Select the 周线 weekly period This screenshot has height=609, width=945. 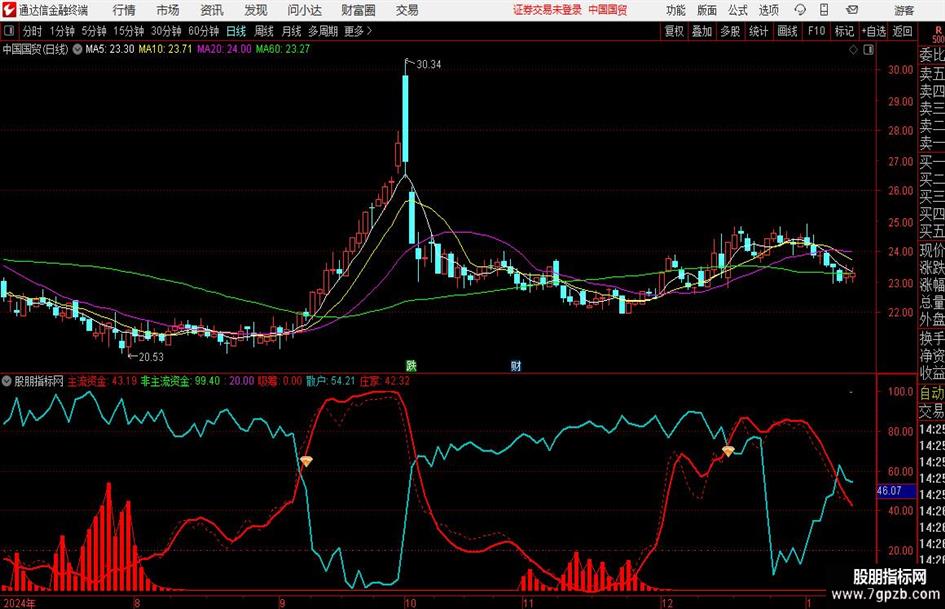click(x=264, y=31)
